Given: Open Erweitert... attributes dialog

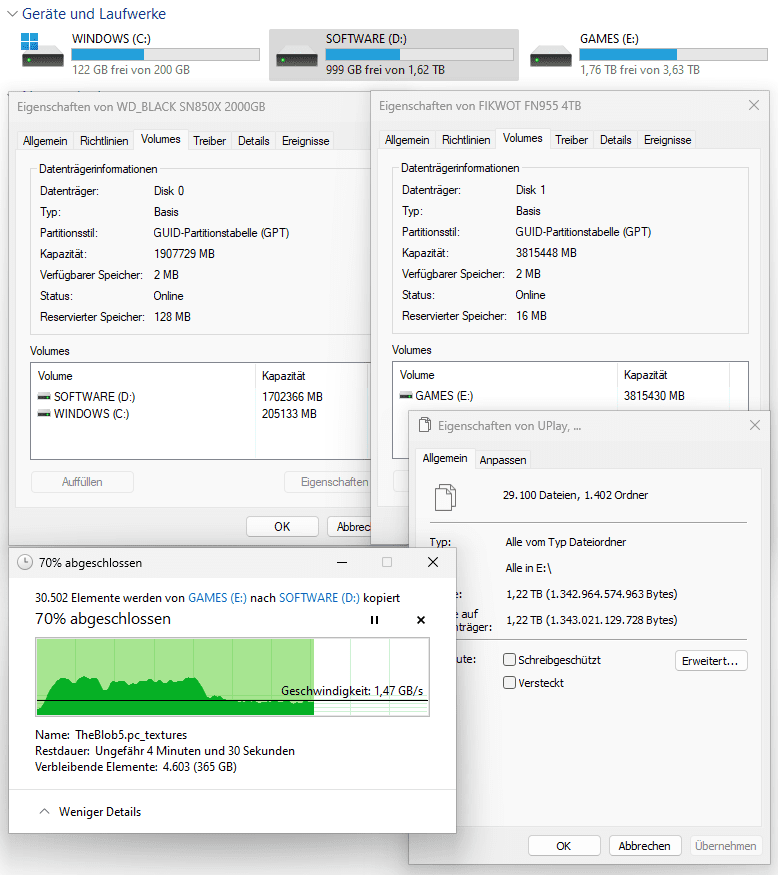Looking at the screenshot, I should 710,661.
